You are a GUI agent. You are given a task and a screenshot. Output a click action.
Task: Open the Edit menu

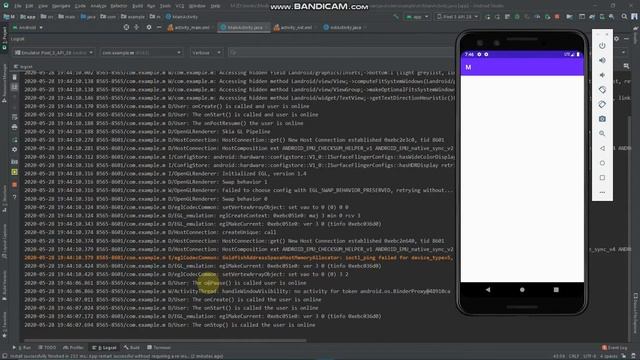click(29, 6)
